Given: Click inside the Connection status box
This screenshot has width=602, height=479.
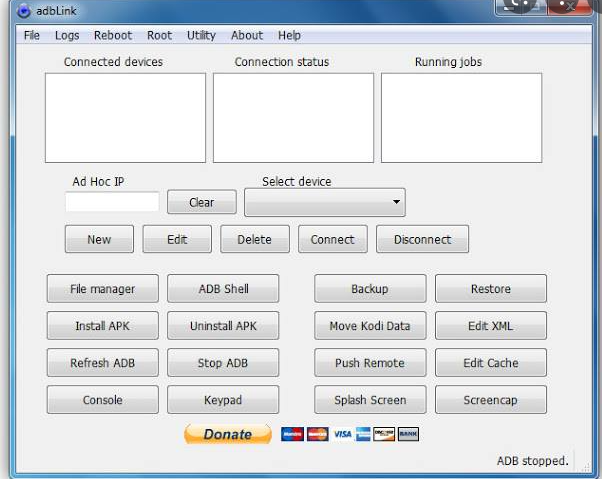Looking at the screenshot, I should coord(293,118).
